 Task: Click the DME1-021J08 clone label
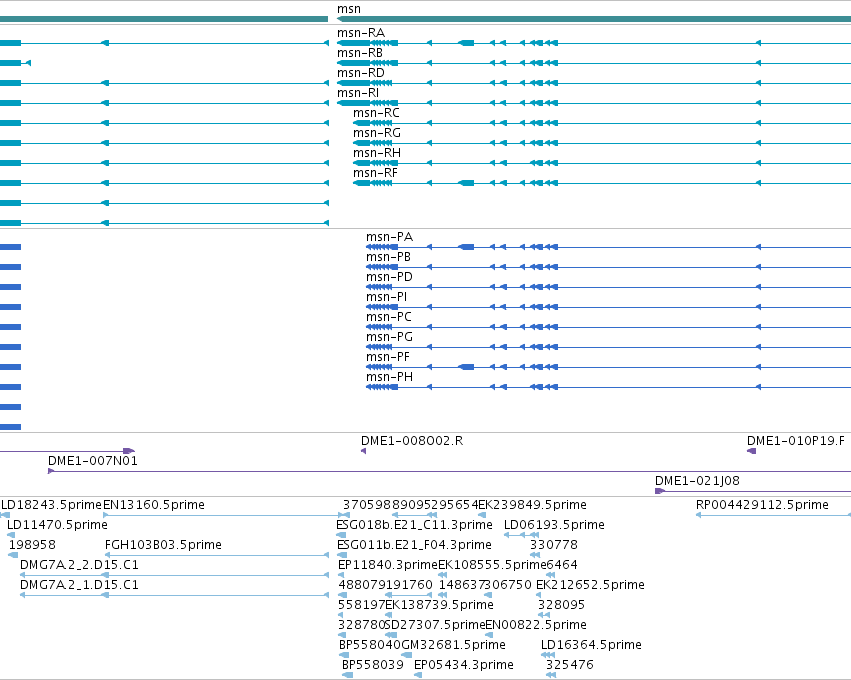697,482
